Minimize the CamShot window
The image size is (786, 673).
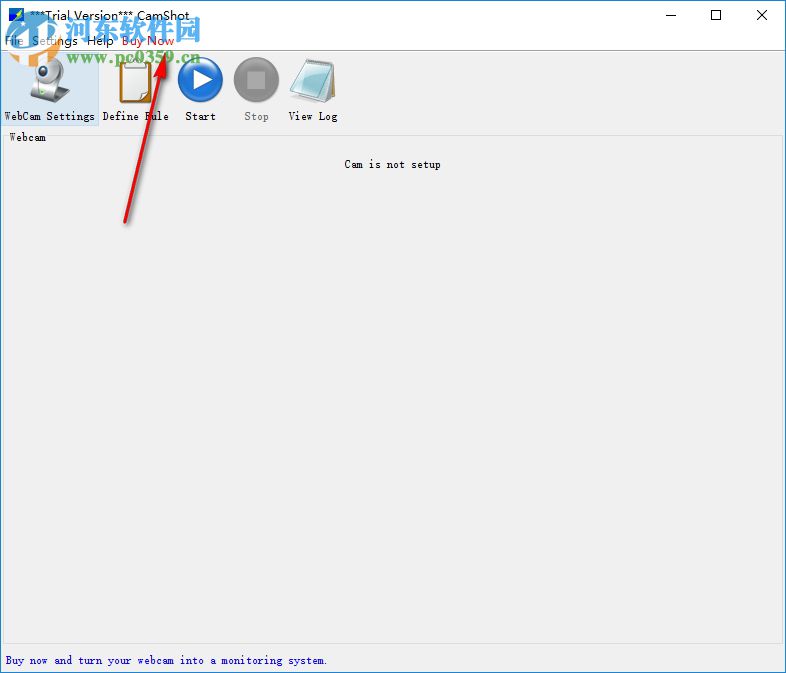(671, 15)
